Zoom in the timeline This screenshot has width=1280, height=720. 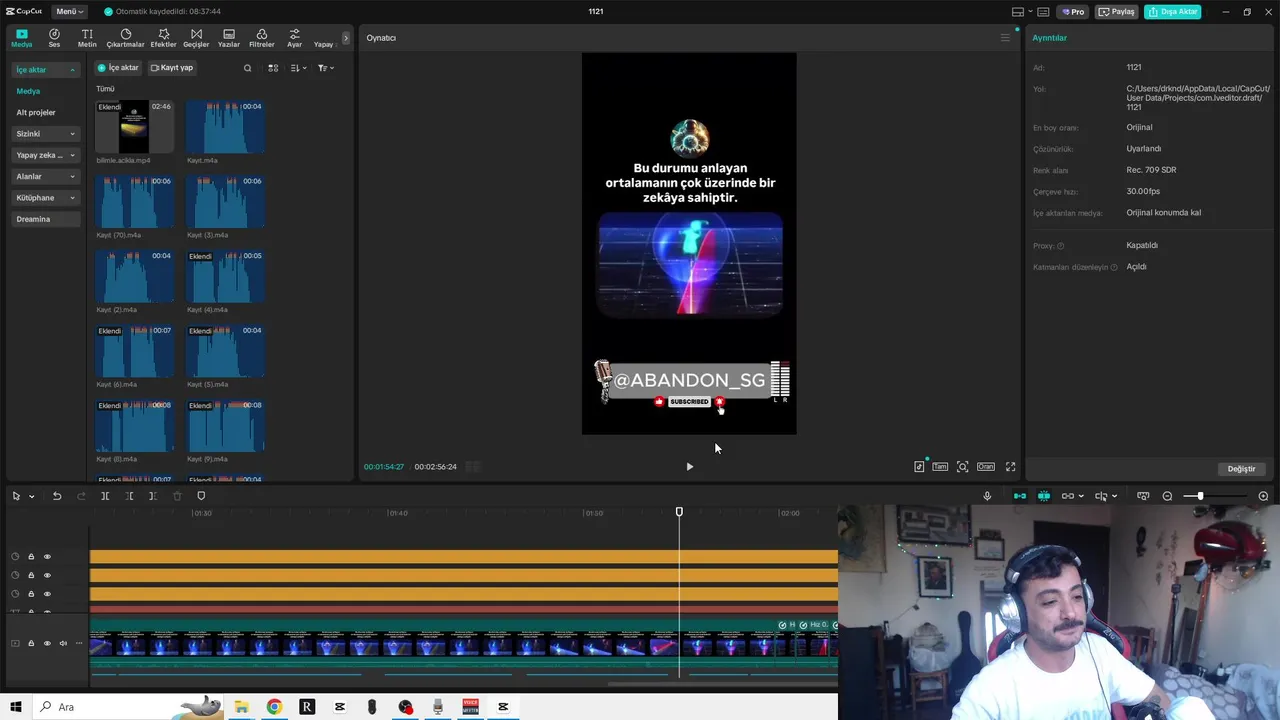(x=1263, y=496)
